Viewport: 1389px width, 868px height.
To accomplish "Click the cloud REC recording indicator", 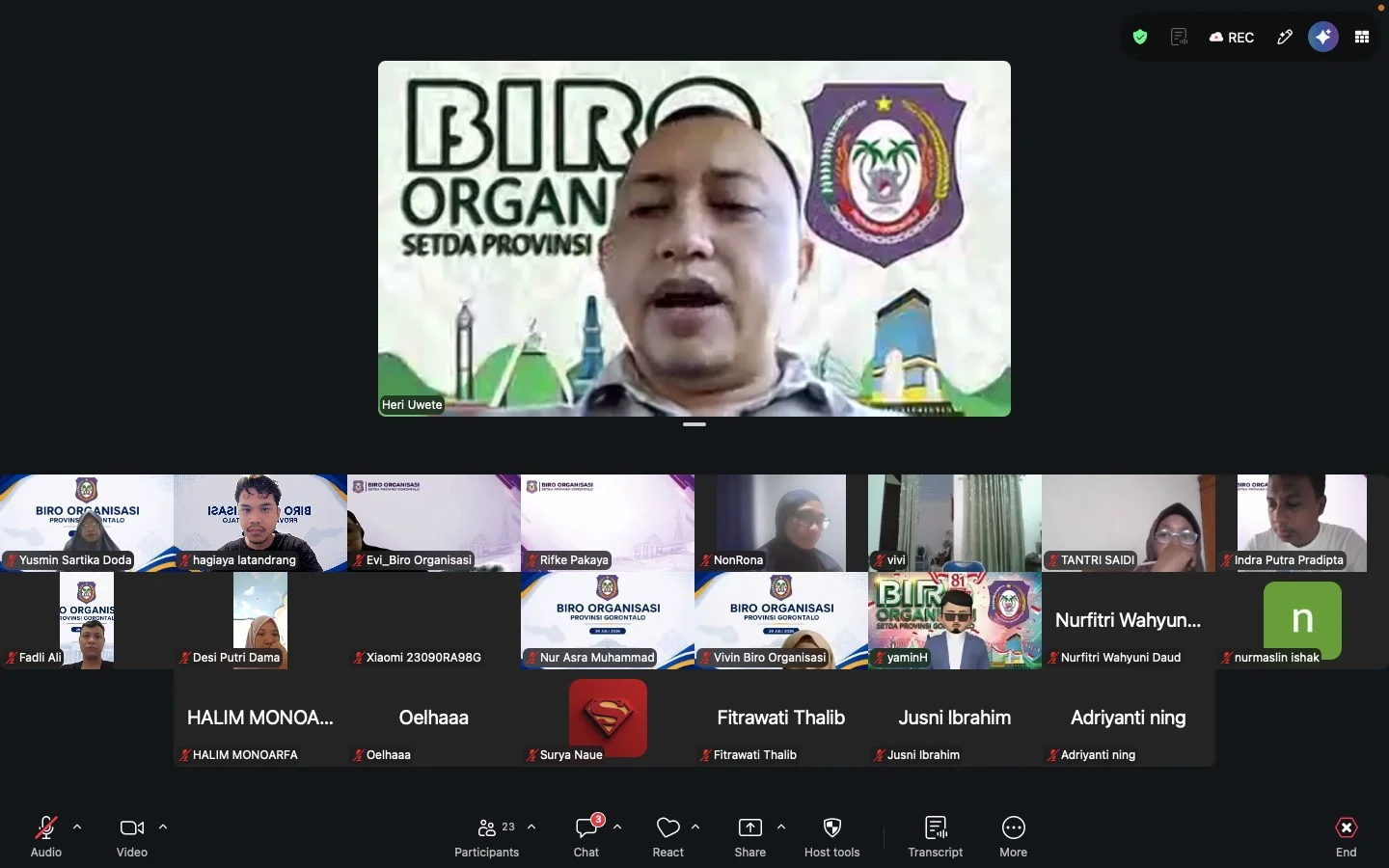I will point(1232,38).
